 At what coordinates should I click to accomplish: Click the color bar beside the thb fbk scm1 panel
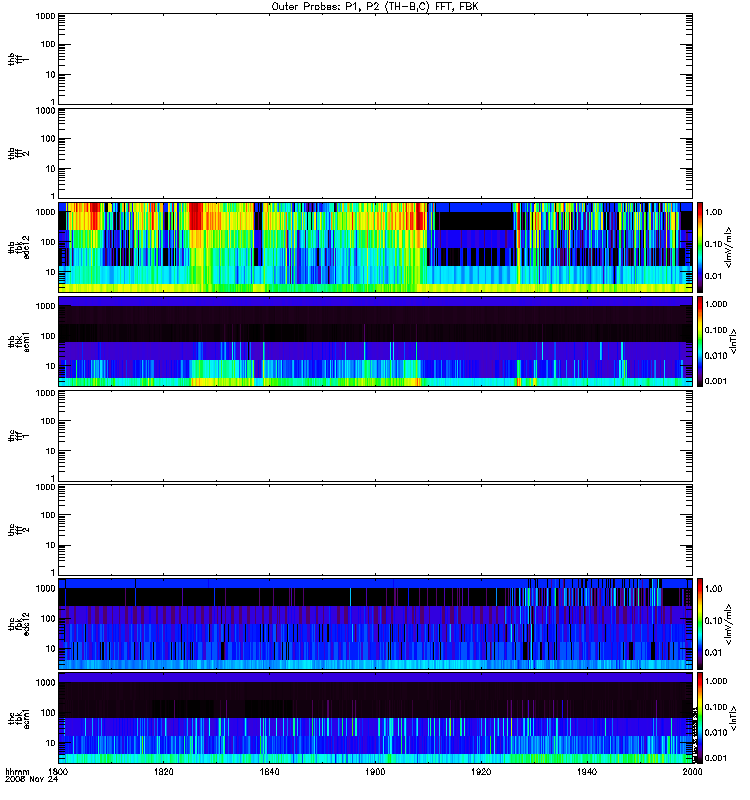coord(700,341)
